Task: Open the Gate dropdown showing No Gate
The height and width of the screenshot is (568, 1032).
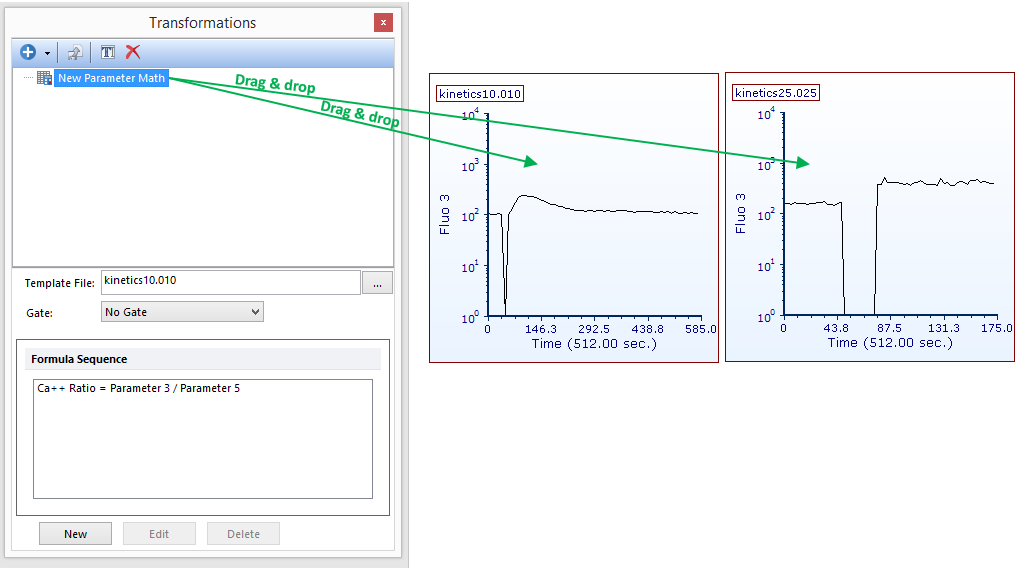Action: click(182, 312)
